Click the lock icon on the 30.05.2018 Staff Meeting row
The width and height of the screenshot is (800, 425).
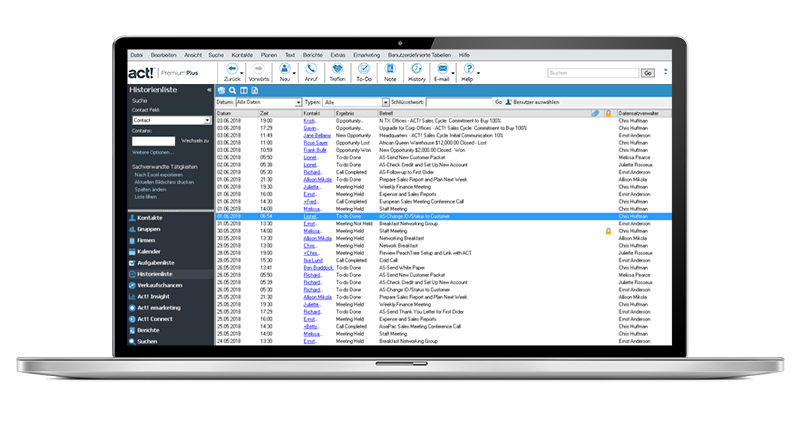[x=608, y=231]
